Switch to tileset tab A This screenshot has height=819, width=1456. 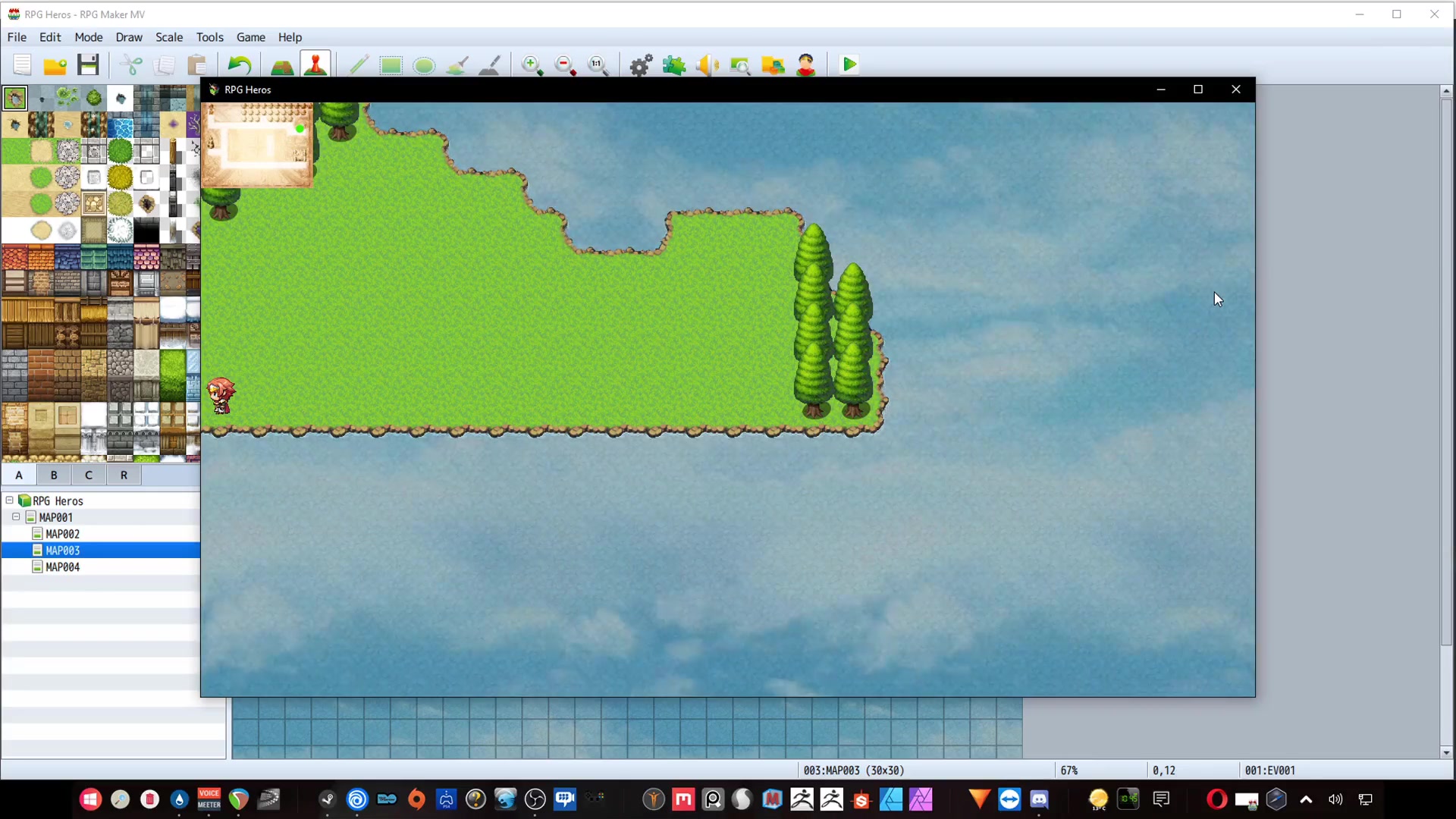pyautogui.click(x=19, y=475)
